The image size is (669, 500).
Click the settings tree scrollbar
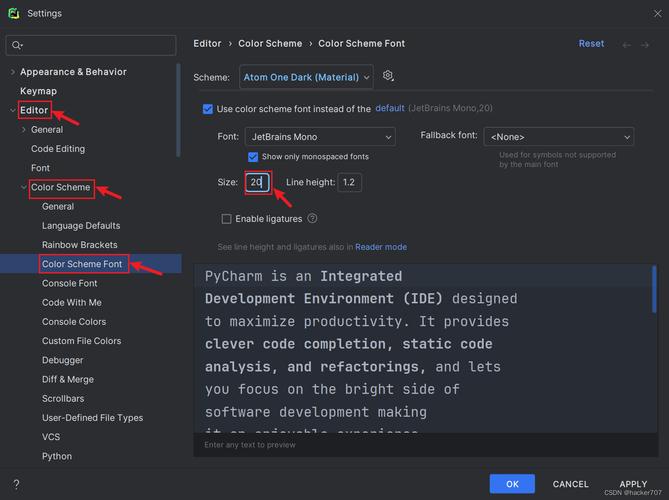click(x=178, y=110)
